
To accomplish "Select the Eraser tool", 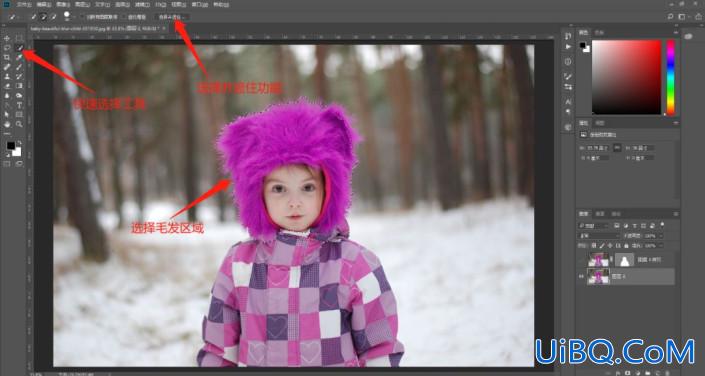I will (x=7, y=86).
